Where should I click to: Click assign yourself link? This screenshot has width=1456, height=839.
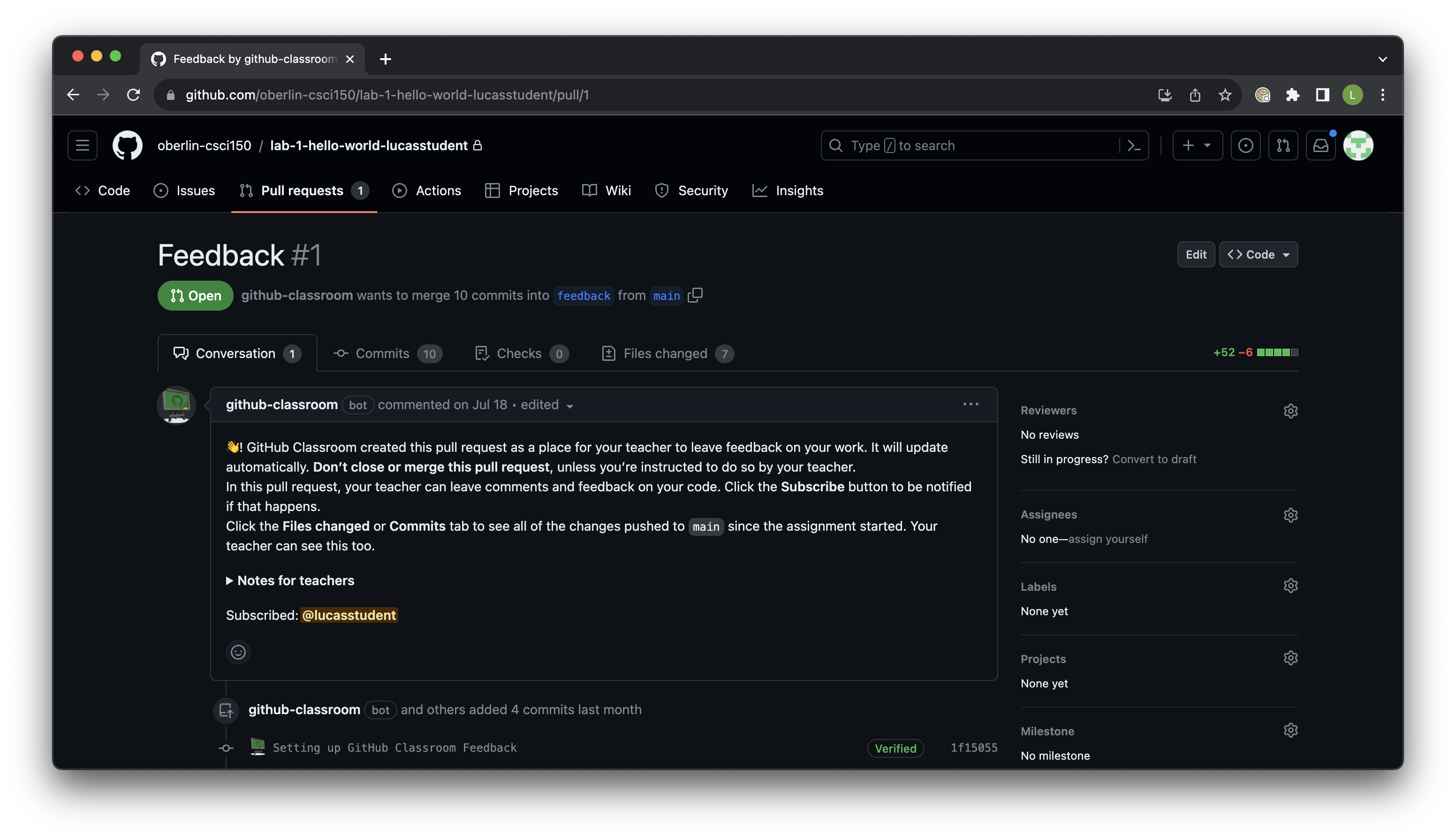(x=1107, y=538)
